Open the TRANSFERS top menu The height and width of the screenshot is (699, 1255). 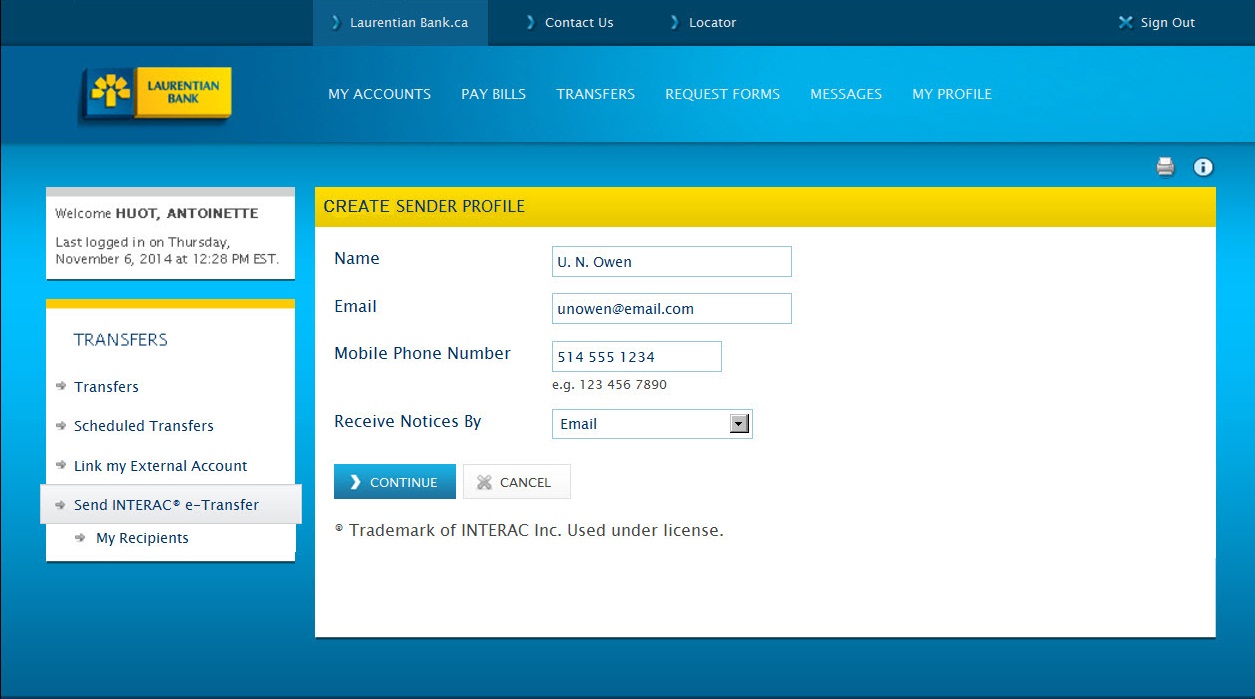click(596, 94)
